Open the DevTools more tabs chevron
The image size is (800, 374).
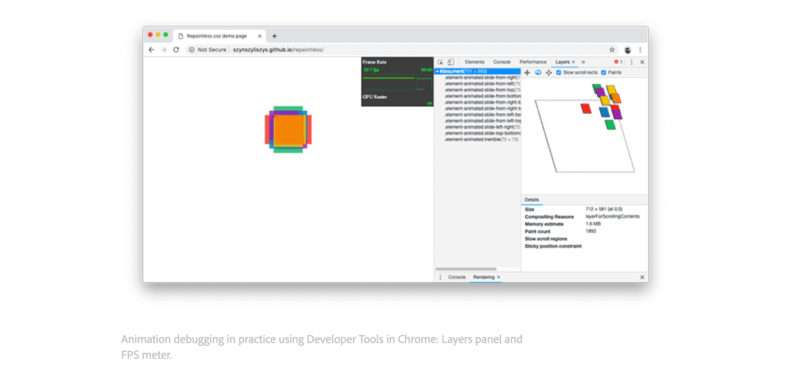click(x=583, y=62)
